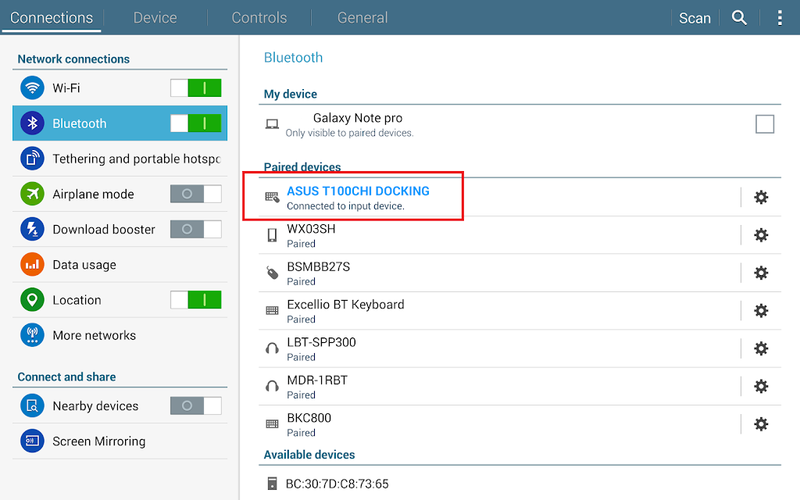The height and width of the screenshot is (500, 800).
Task: Open settings gear for ASUS T100CHI DOCKING
Action: [x=761, y=197]
